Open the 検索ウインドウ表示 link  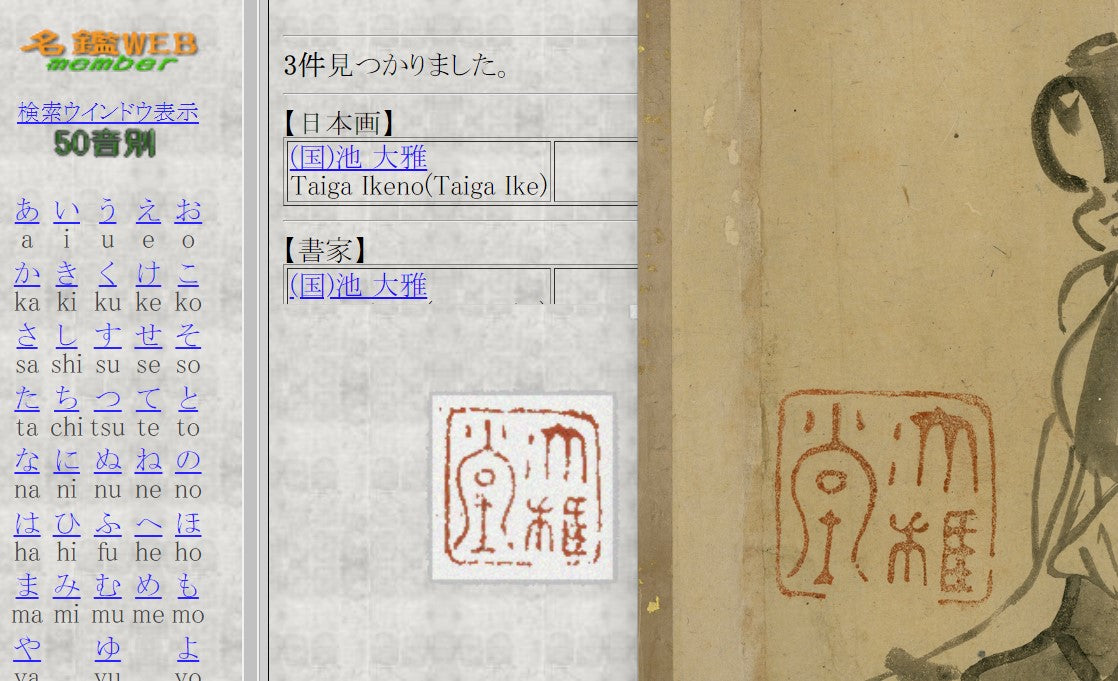pos(108,113)
